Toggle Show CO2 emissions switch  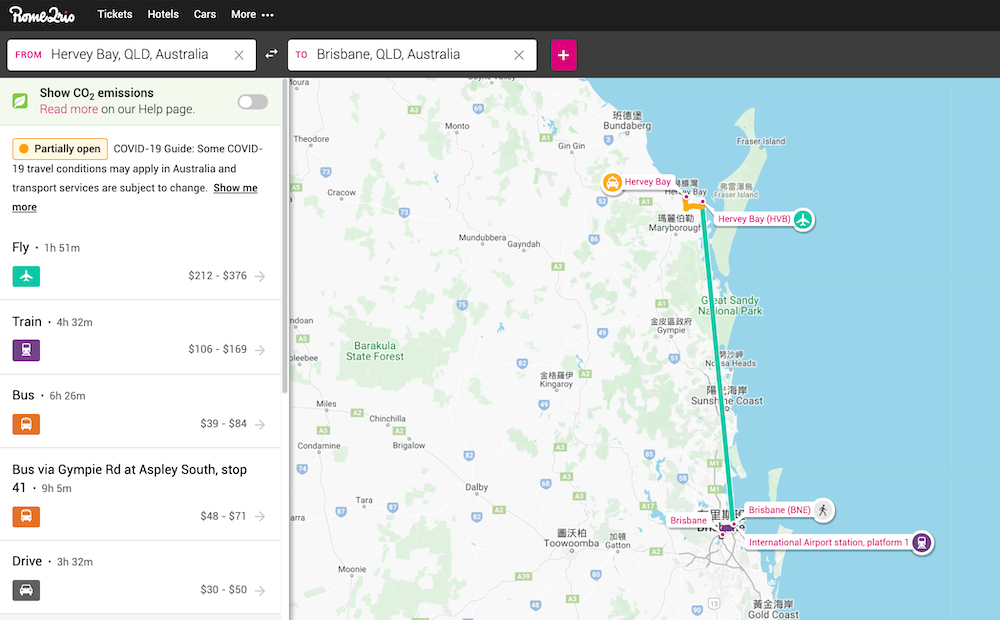point(253,101)
